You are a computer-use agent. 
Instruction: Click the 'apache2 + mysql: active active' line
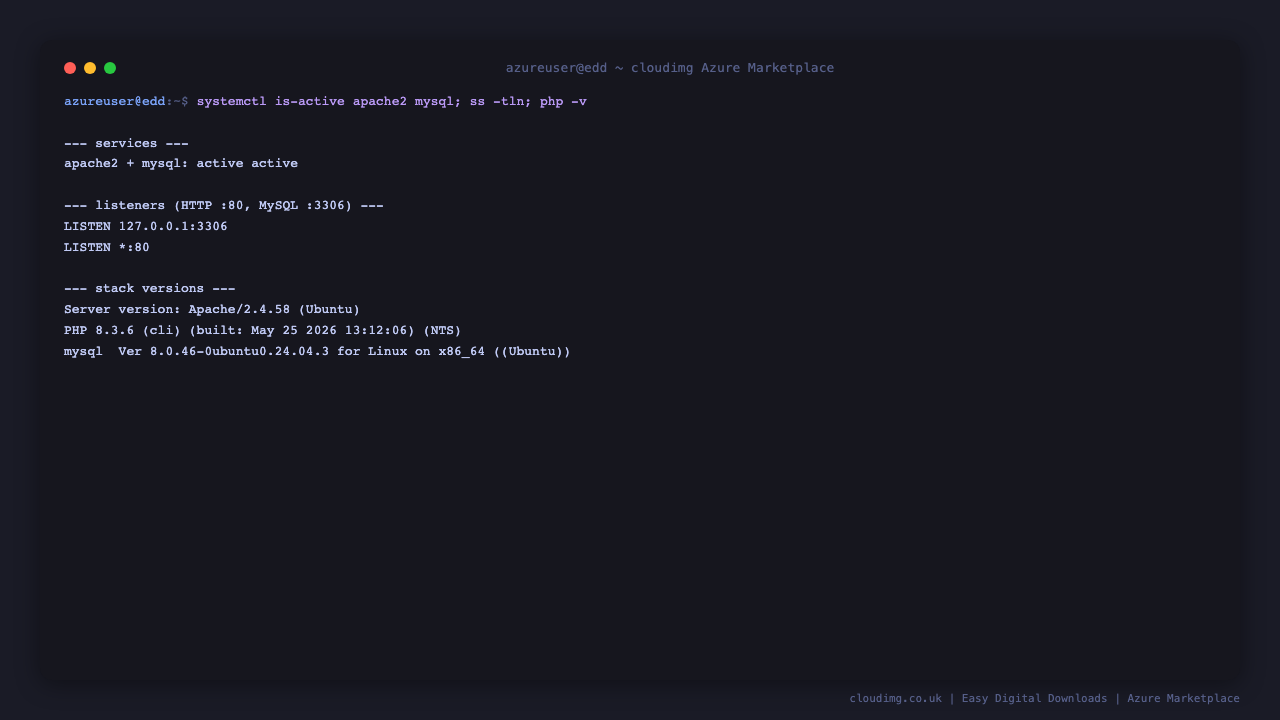pos(181,164)
